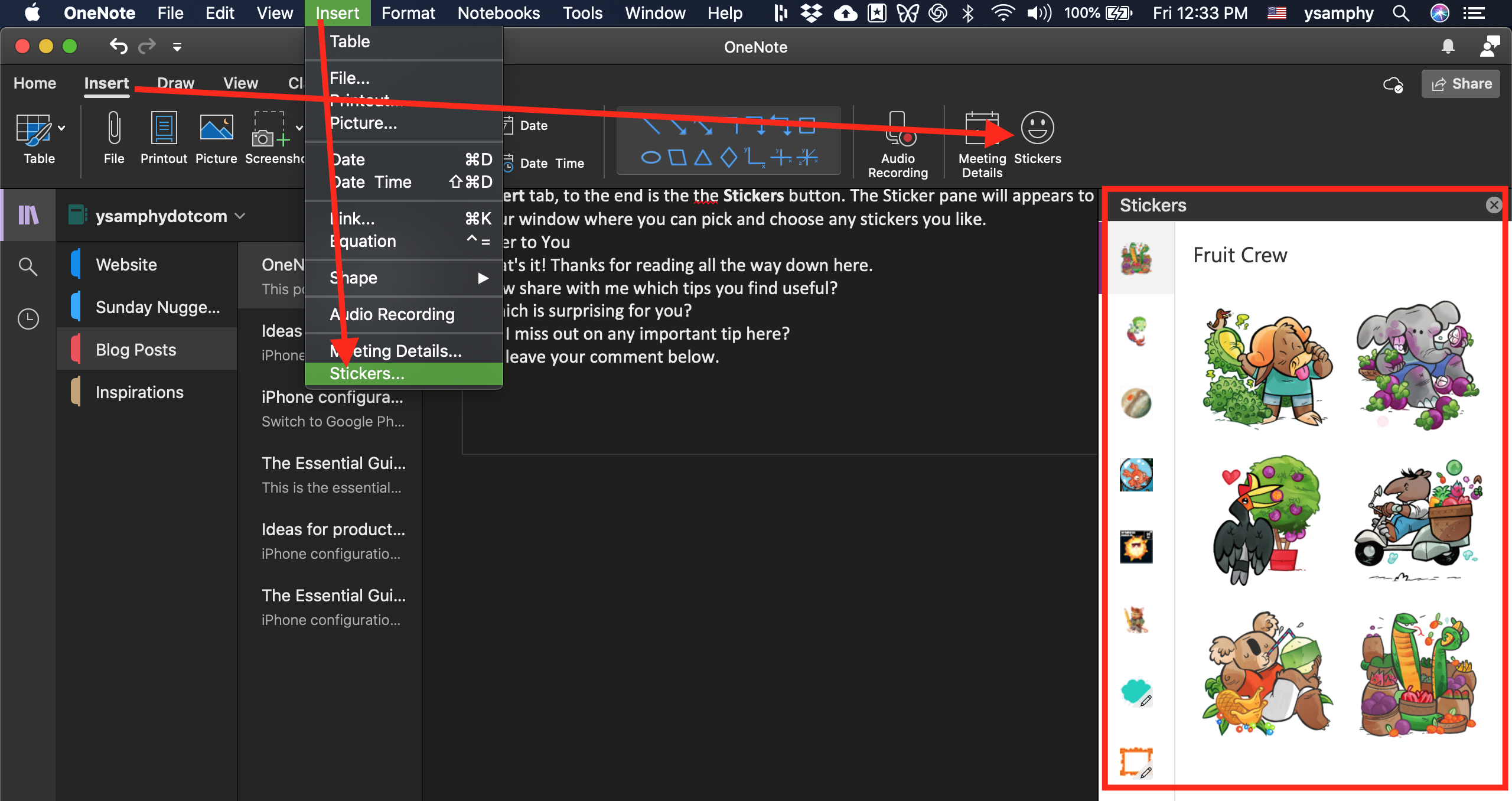The height and width of the screenshot is (801, 1512).
Task: Choose Stickers... from Insert menu
Action: click(404, 373)
